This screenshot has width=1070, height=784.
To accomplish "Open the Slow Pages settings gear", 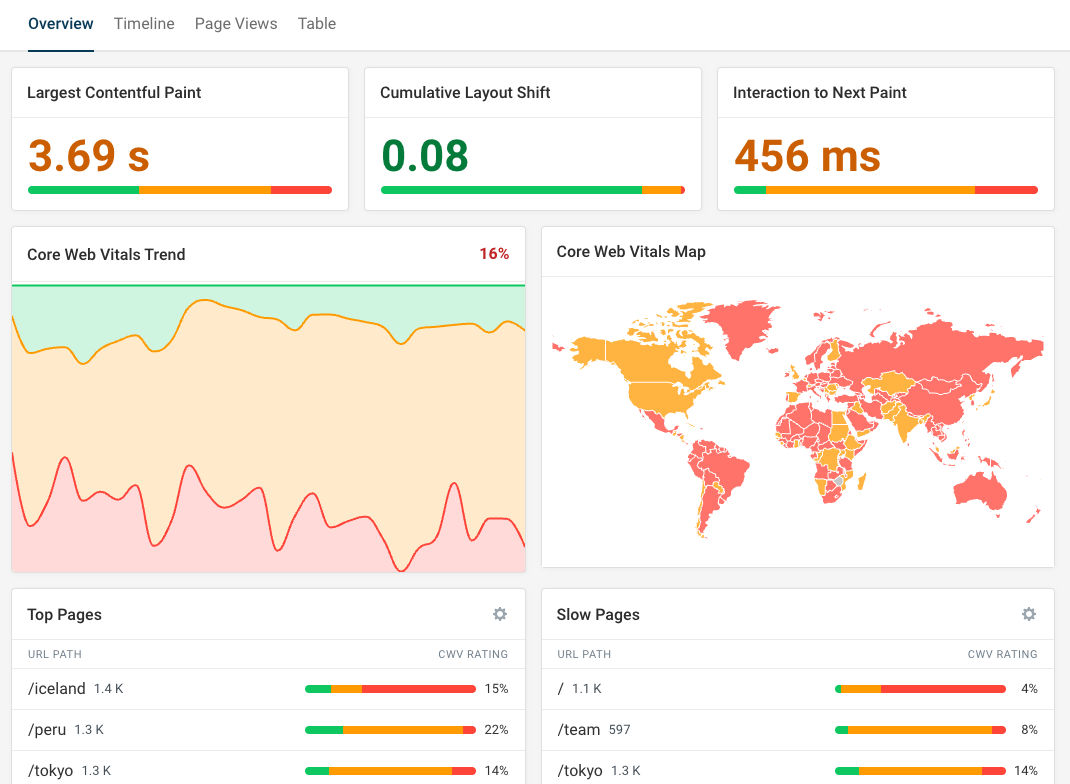I will click(1029, 614).
